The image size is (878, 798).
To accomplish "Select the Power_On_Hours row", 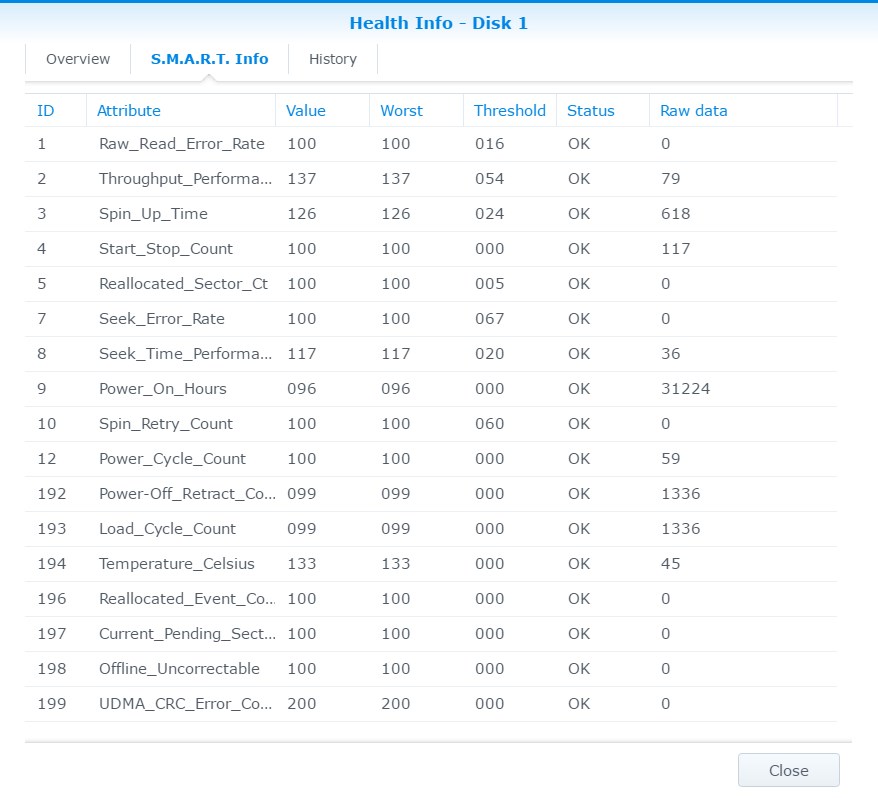I will tap(431, 389).
